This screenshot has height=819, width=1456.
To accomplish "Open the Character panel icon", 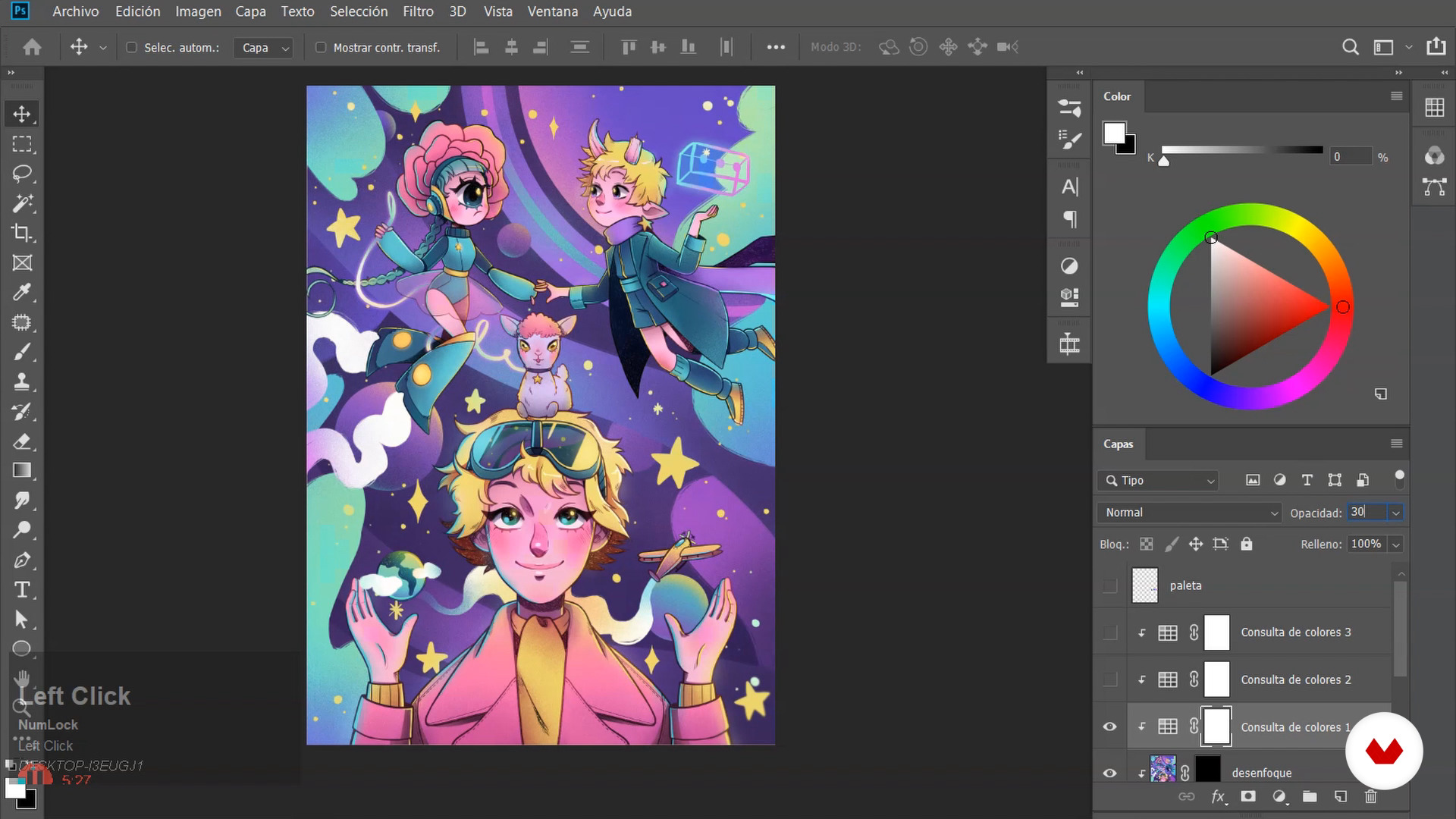I will [x=1069, y=187].
